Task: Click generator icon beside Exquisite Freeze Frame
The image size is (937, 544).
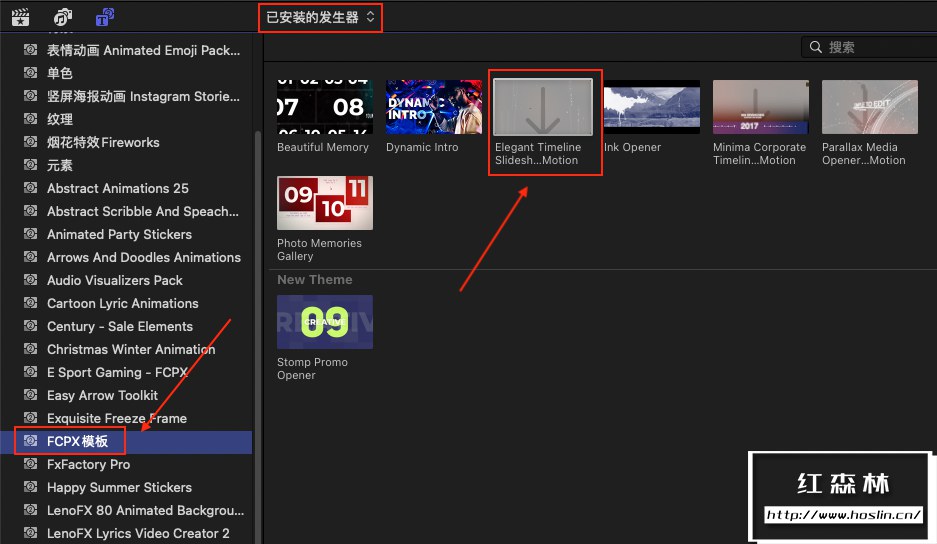Action: [30, 418]
